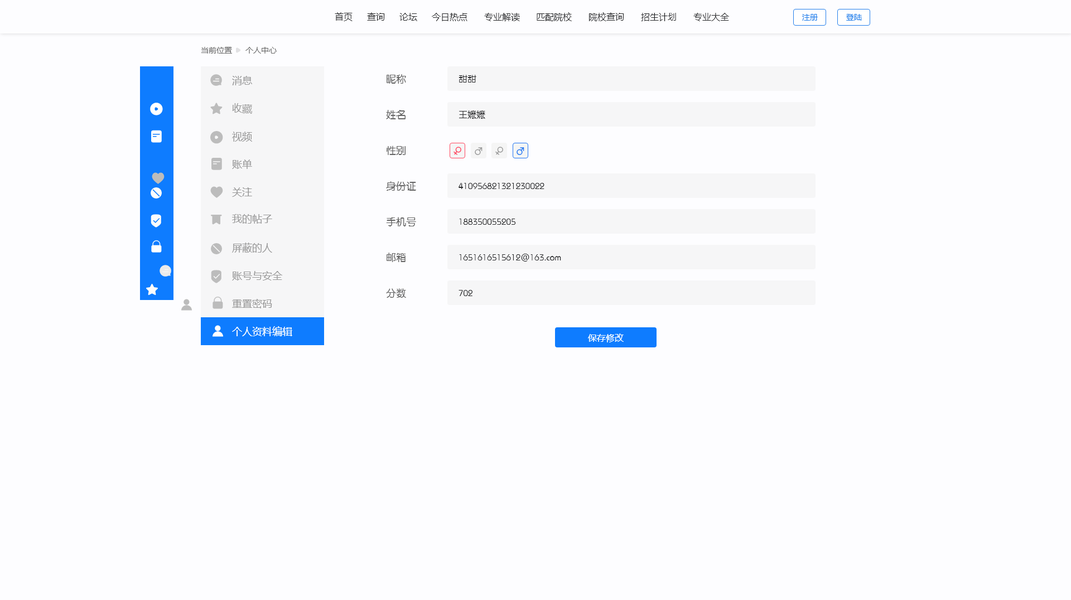
Task: Open 我的帖子 in the side menu
Action: [262, 219]
